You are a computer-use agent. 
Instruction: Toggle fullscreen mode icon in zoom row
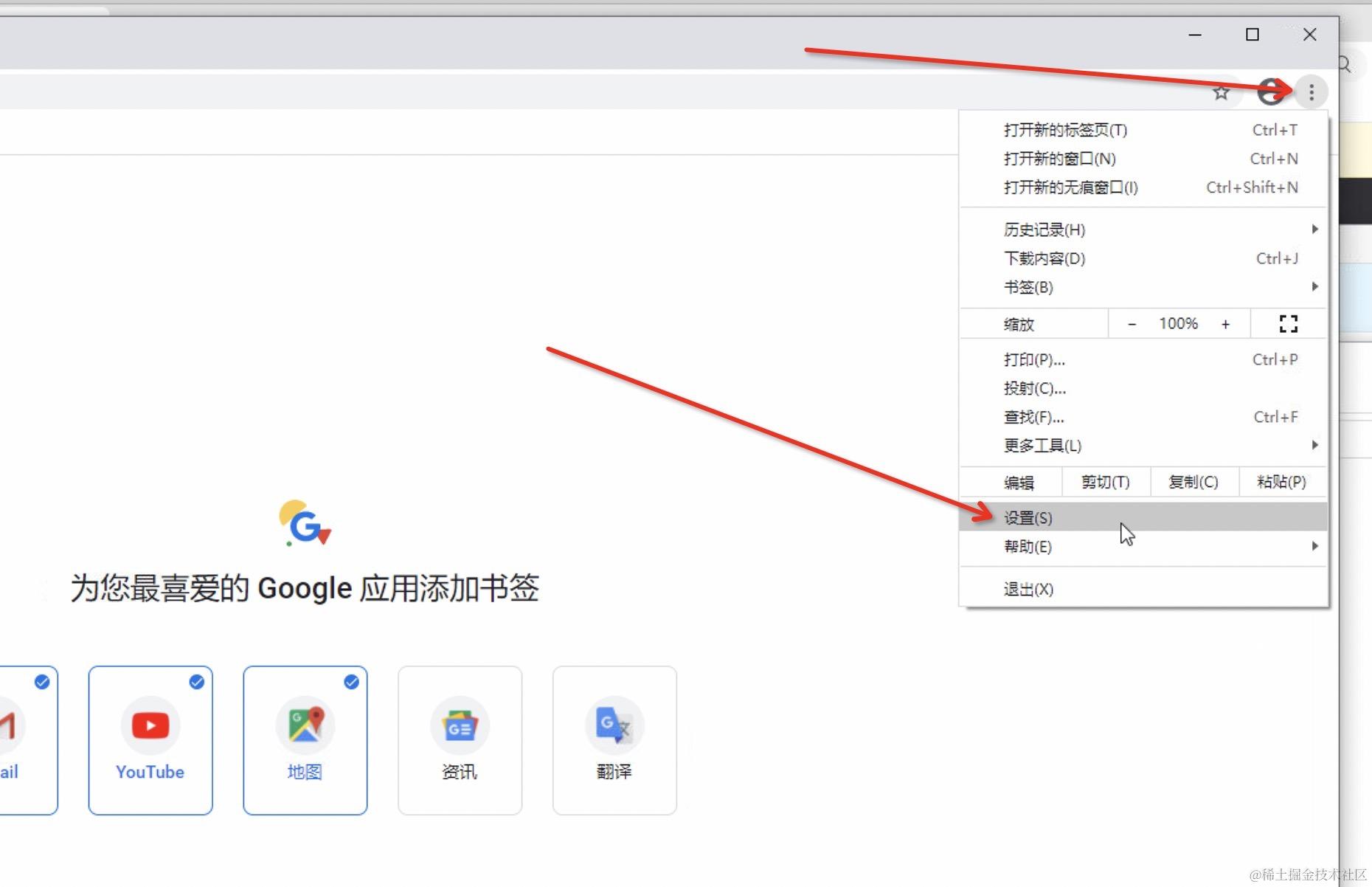[x=1289, y=323]
